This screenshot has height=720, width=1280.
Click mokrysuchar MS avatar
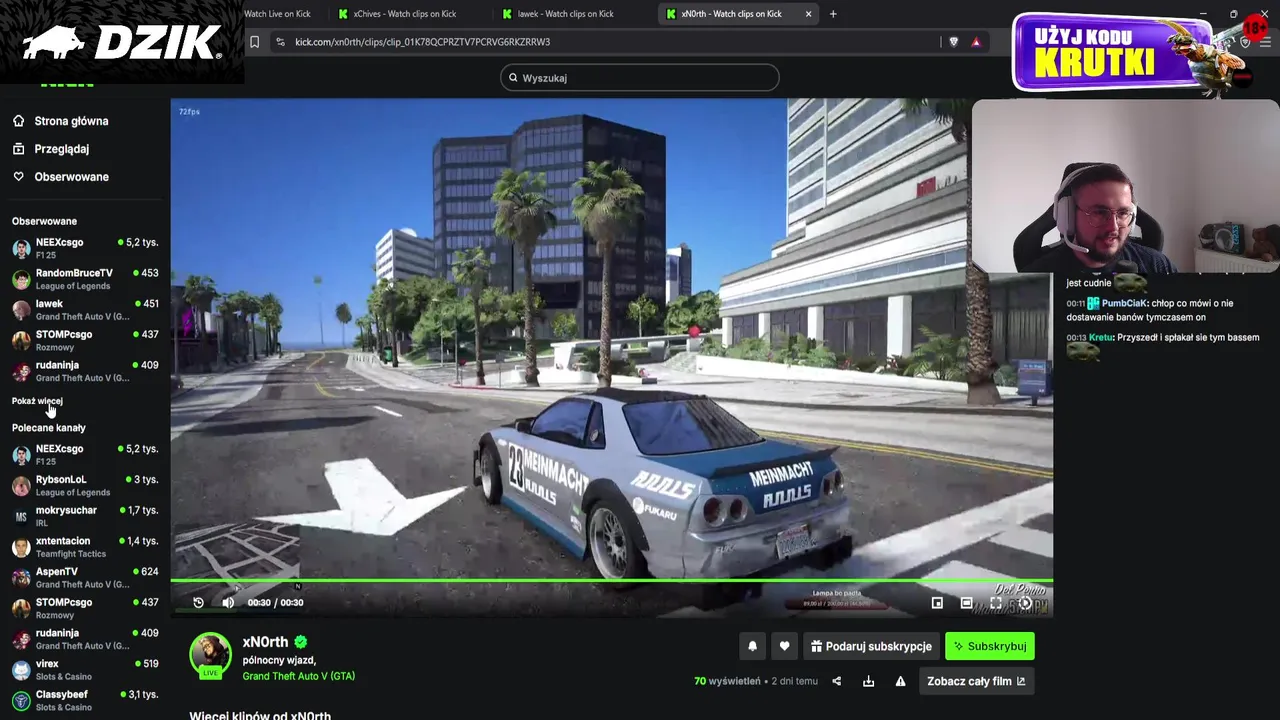click(x=21, y=517)
